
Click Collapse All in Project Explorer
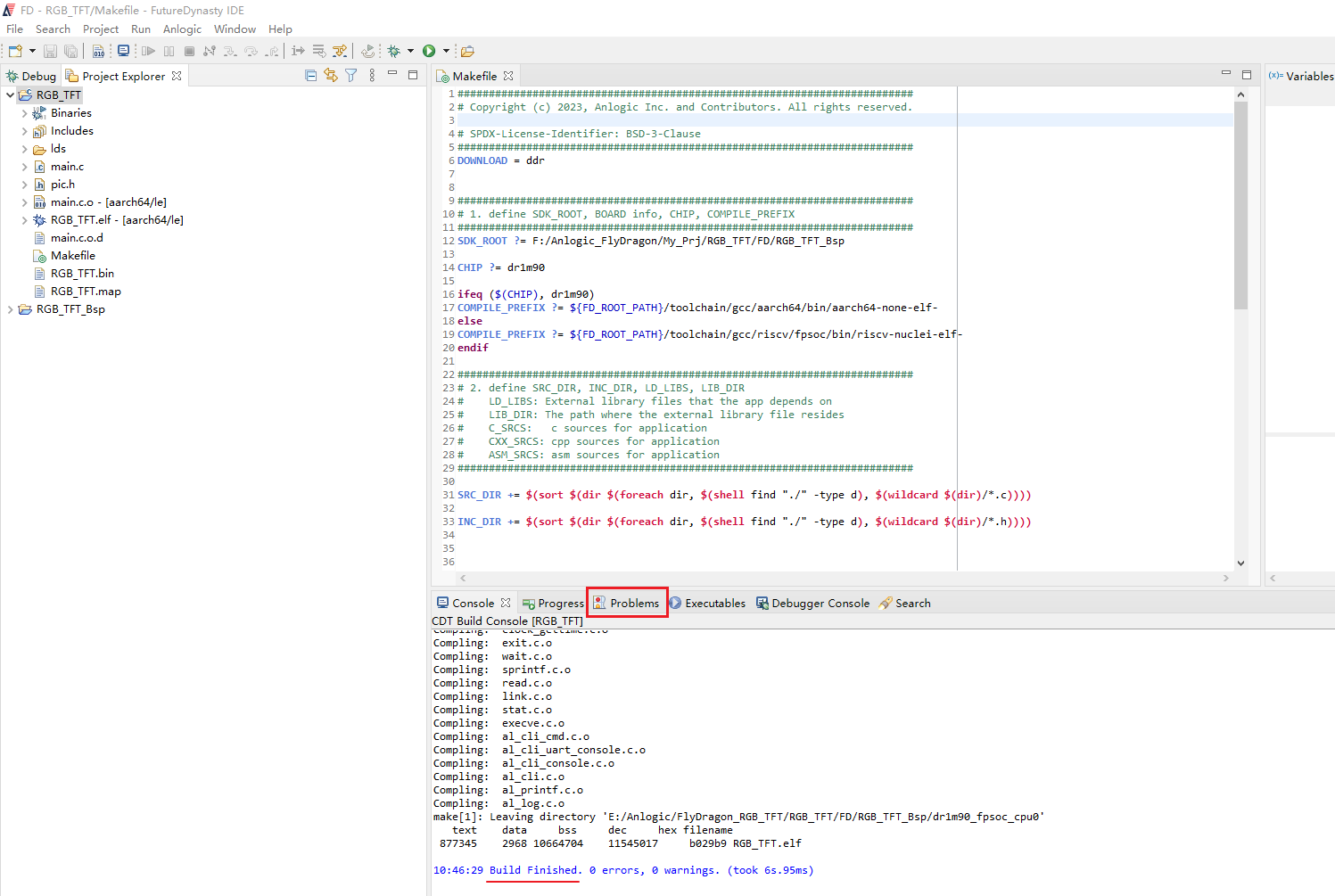pos(310,76)
